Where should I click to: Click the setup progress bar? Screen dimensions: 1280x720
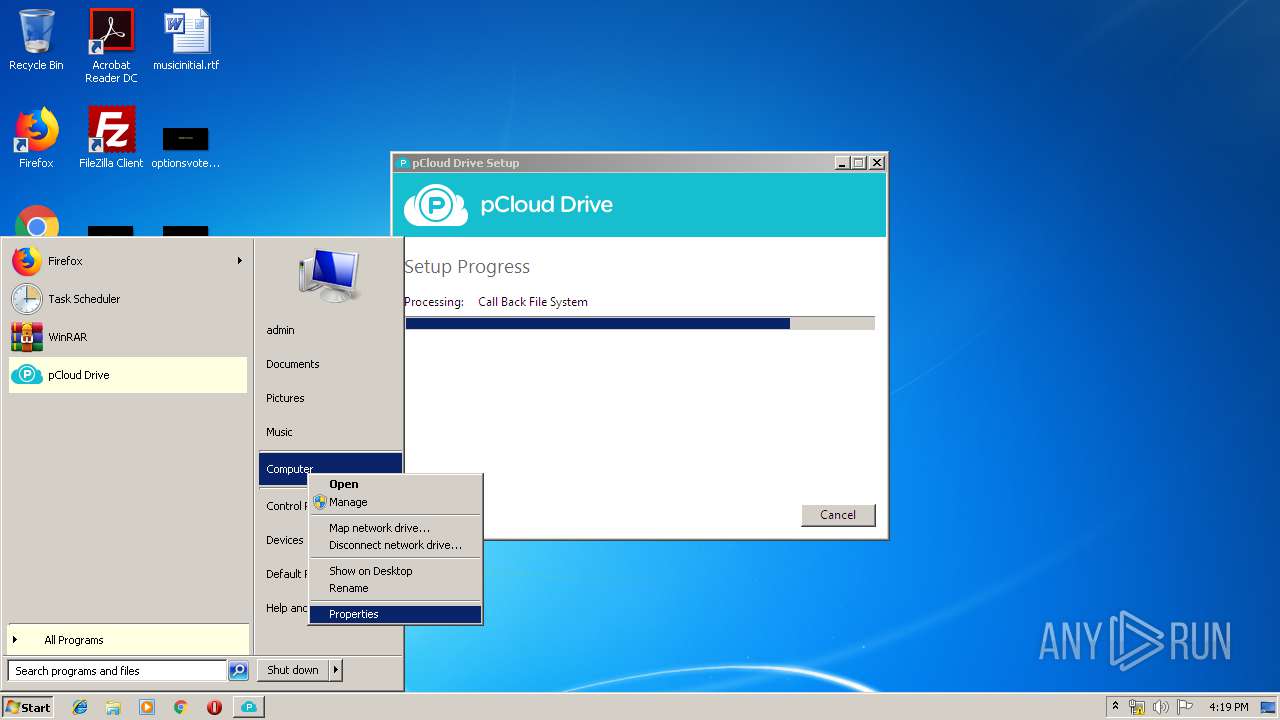tap(640, 323)
